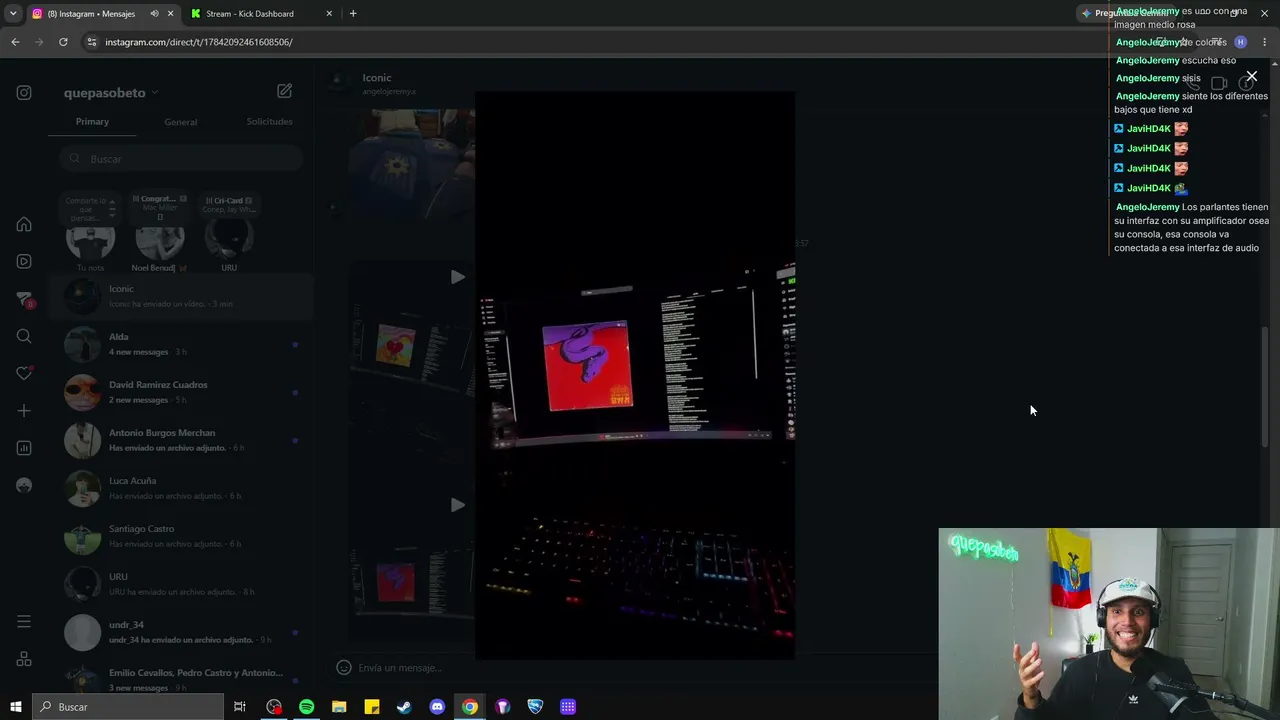Switch to Chrome on the taskbar
The image size is (1280, 720).
tap(470, 707)
